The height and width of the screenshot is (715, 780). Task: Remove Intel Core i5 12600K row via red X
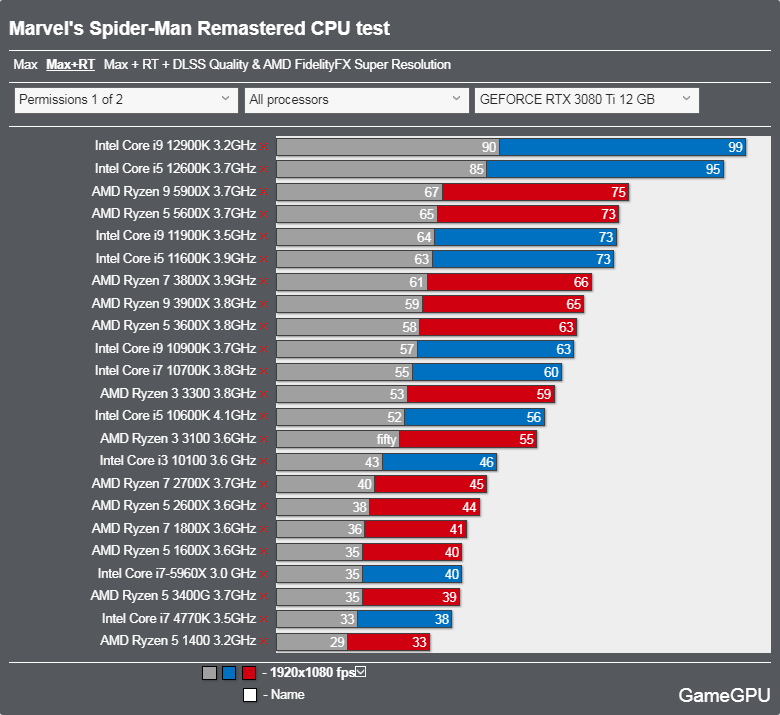pos(264,170)
